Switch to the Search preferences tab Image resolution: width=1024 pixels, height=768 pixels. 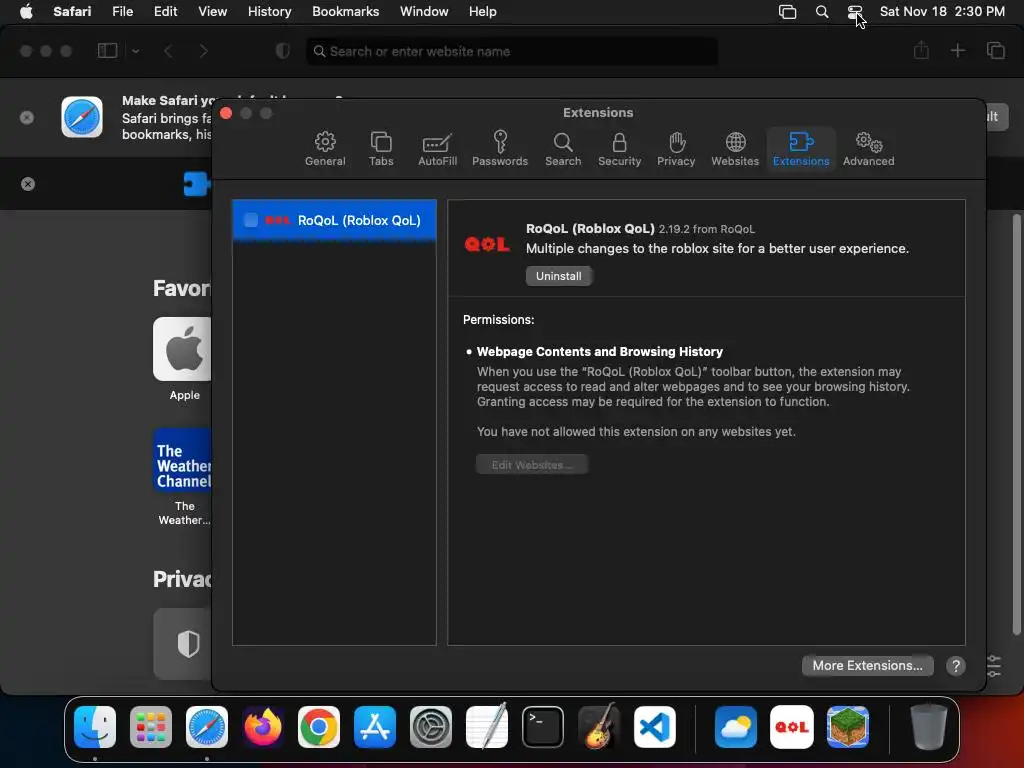pyautogui.click(x=563, y=149)
